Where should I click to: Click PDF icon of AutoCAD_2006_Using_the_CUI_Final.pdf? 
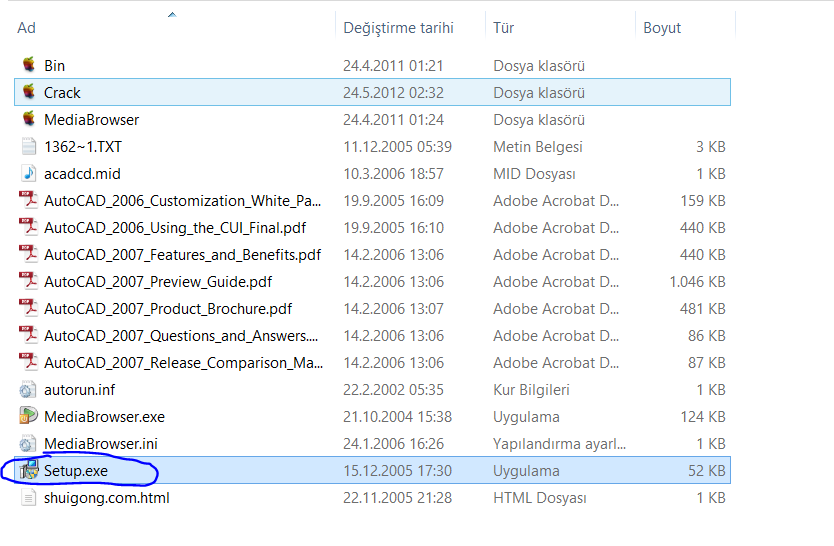tap(29, 228)
